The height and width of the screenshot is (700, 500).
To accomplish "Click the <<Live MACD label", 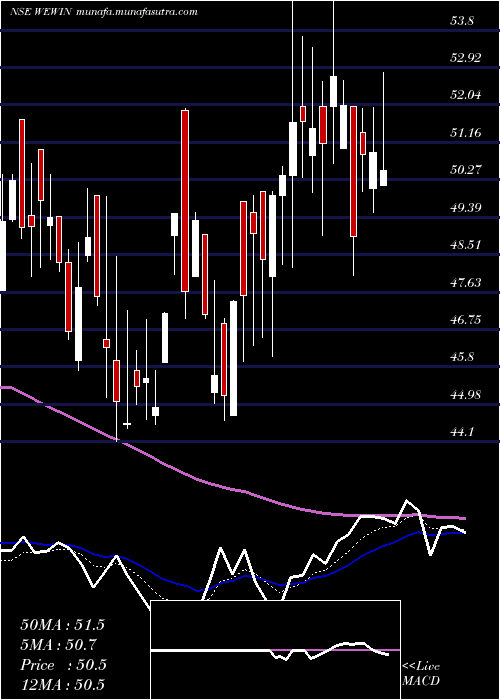I will click(x=421, y=674).
